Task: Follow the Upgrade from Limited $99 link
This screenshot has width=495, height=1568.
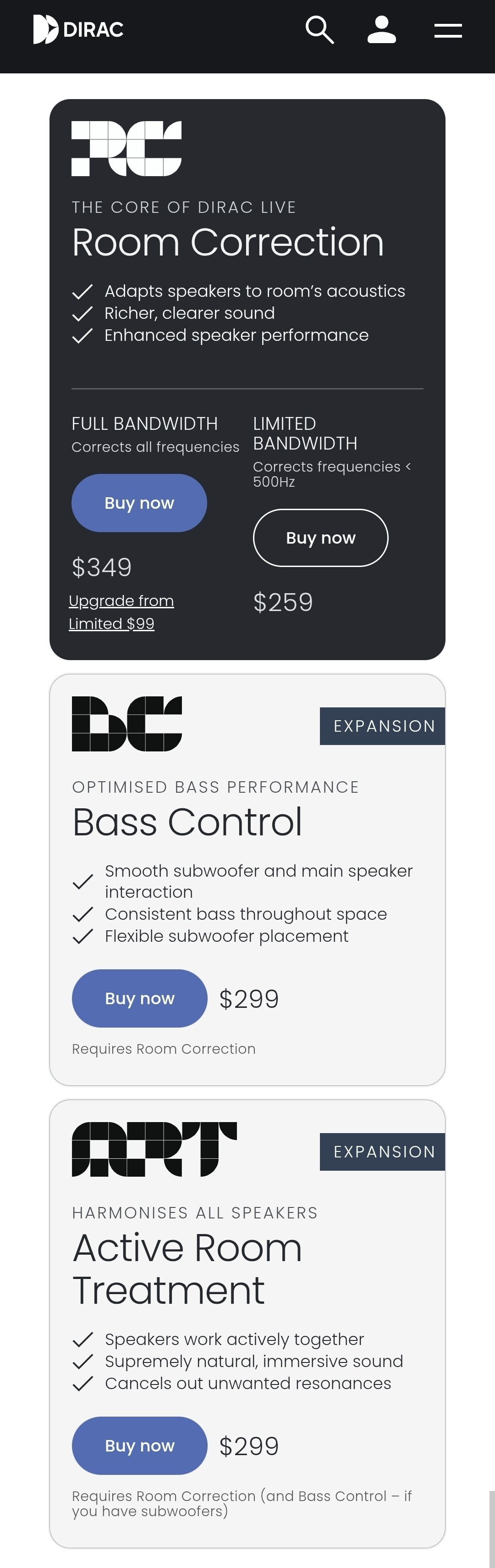Action: coord(121,612)
